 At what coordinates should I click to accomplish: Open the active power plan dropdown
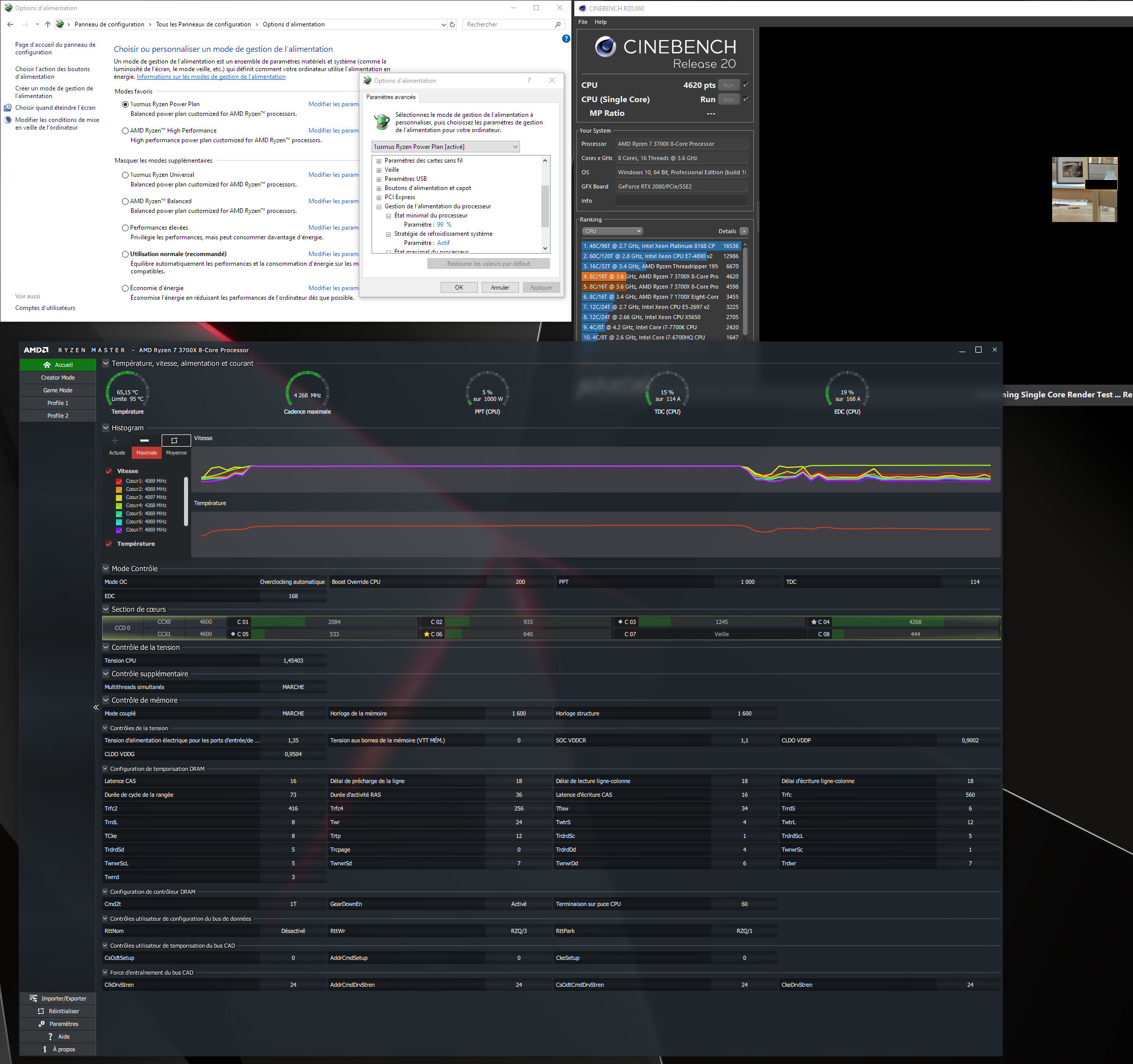click(x=445, y=147)
